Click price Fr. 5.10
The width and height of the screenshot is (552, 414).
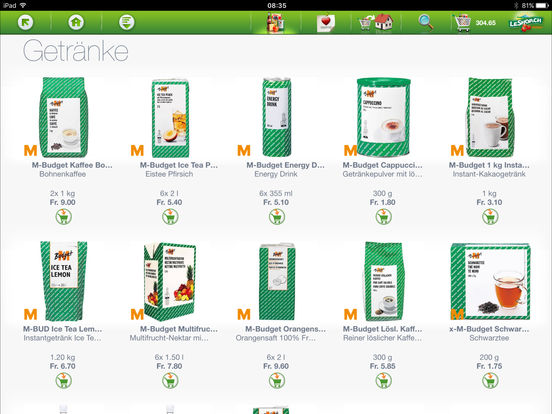(x=276, y=202)
